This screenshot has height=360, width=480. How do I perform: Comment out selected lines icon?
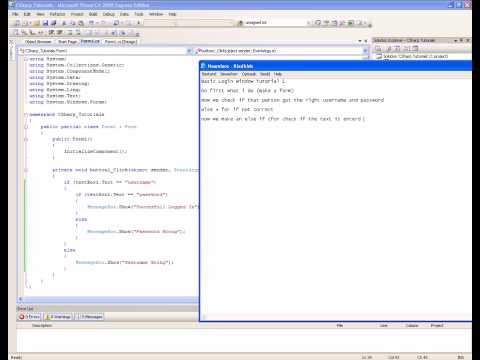point(69,32)
